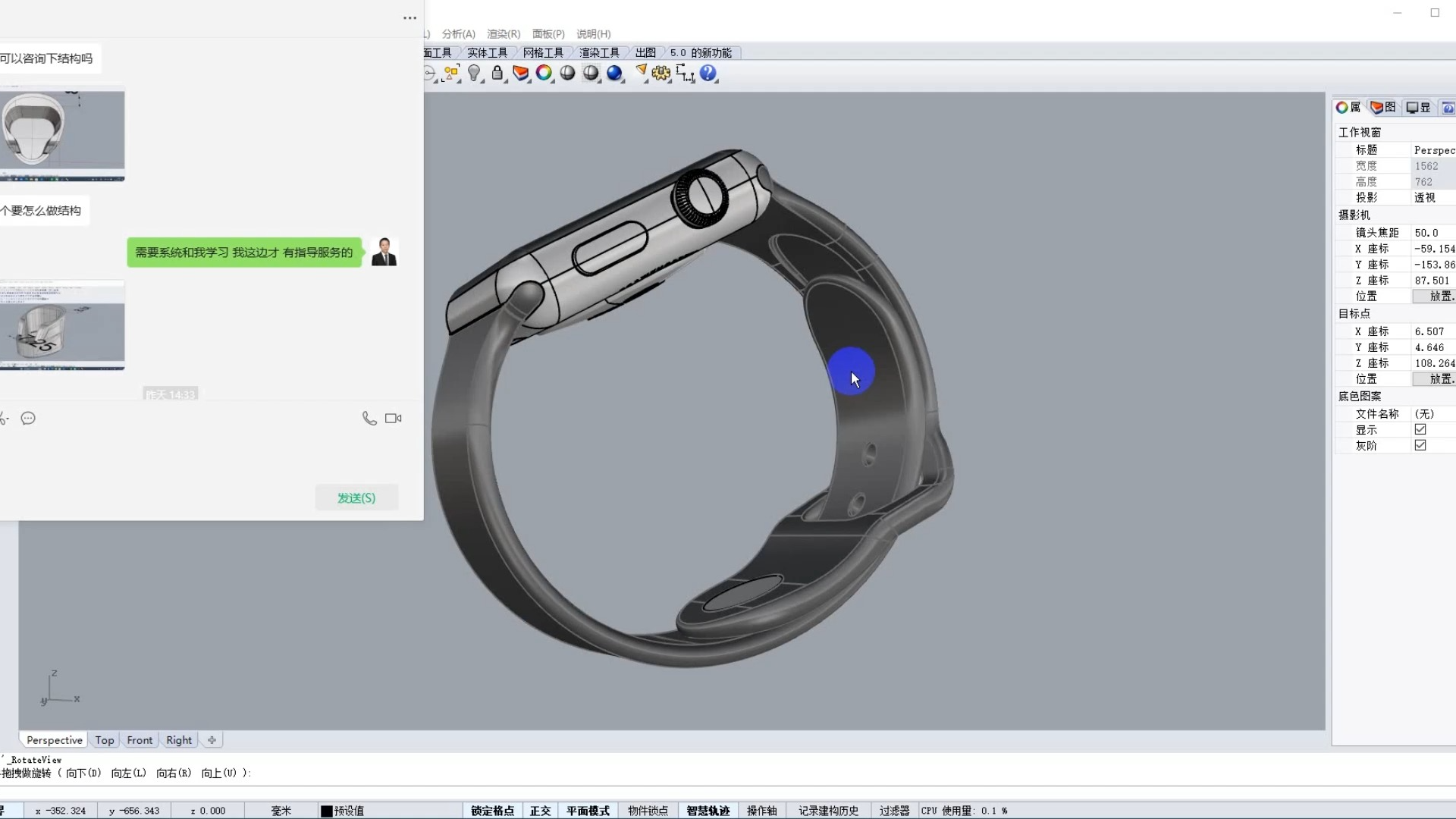
Task: Click the help question mark icon
Action: click(x=708, y=73)
